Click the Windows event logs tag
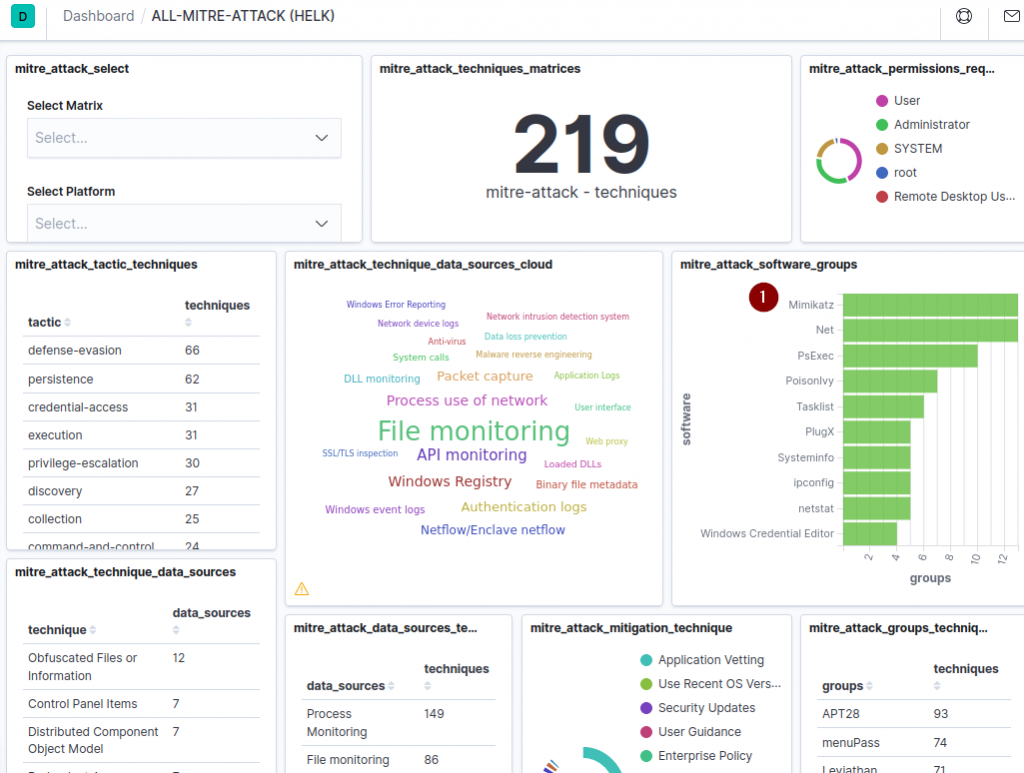The width and height of the screenshot is (1024, 773). point(375,509)
